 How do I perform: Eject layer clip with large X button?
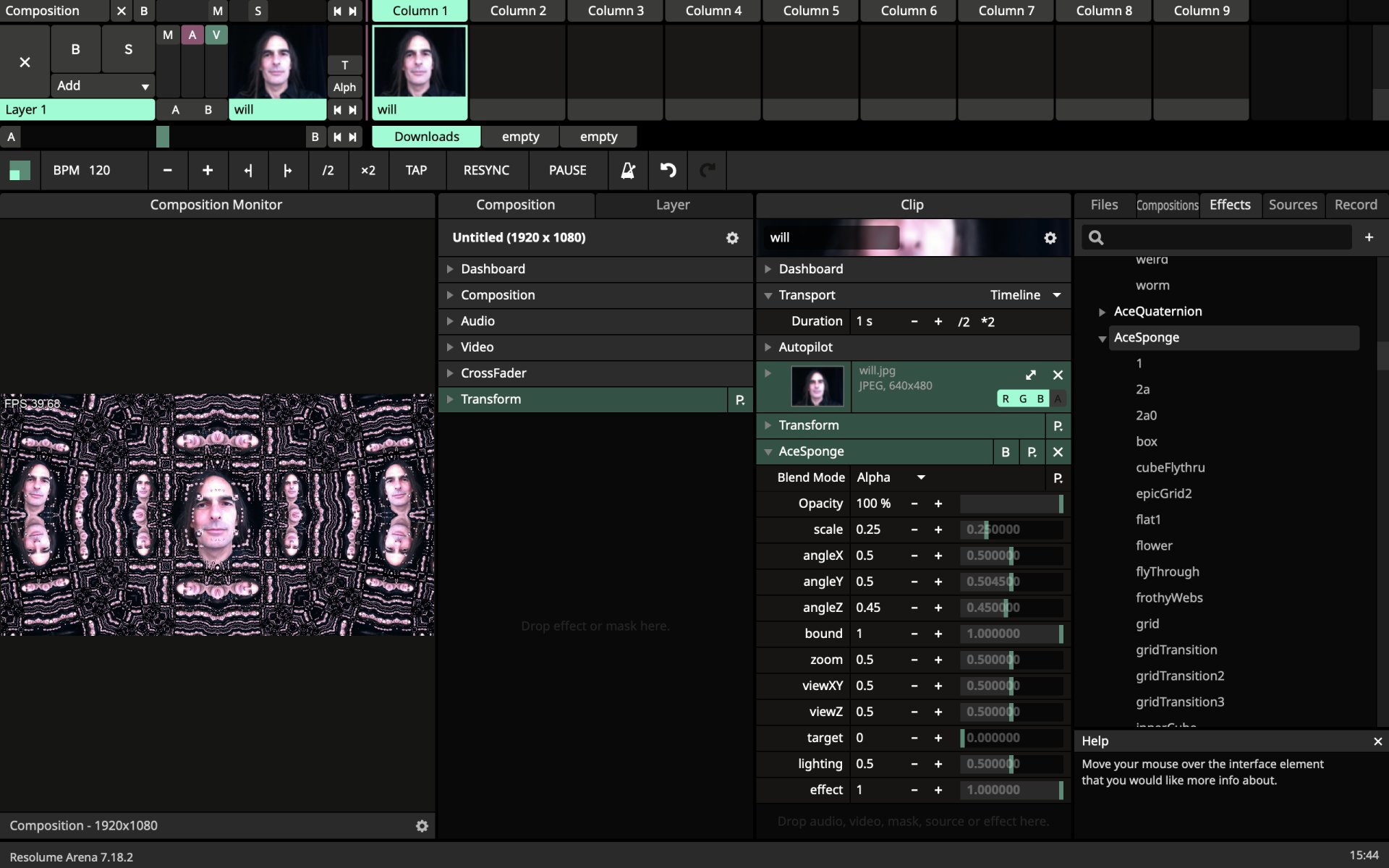(x=25, y=62)
